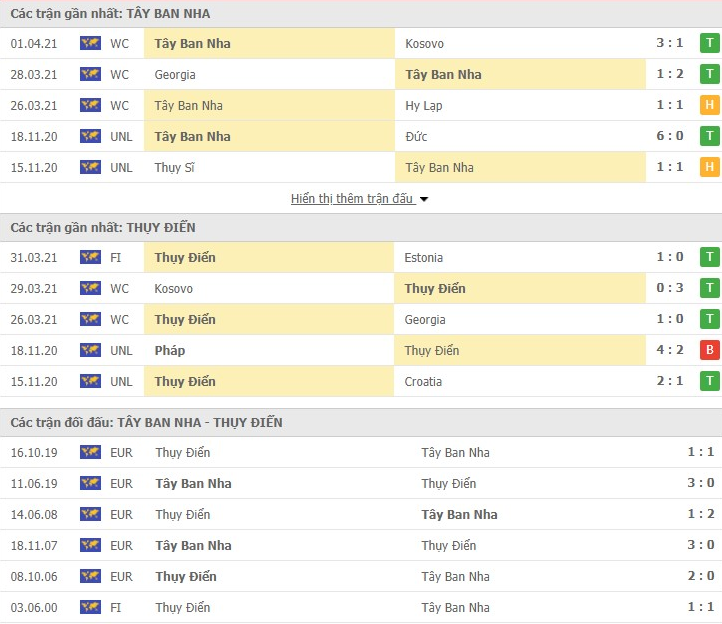The width and height of the screenshot is (722, 624).
Task: Click flag icon in the 03.06.00 friendly row
Action: pyautogui.click(x=90, y=608)
